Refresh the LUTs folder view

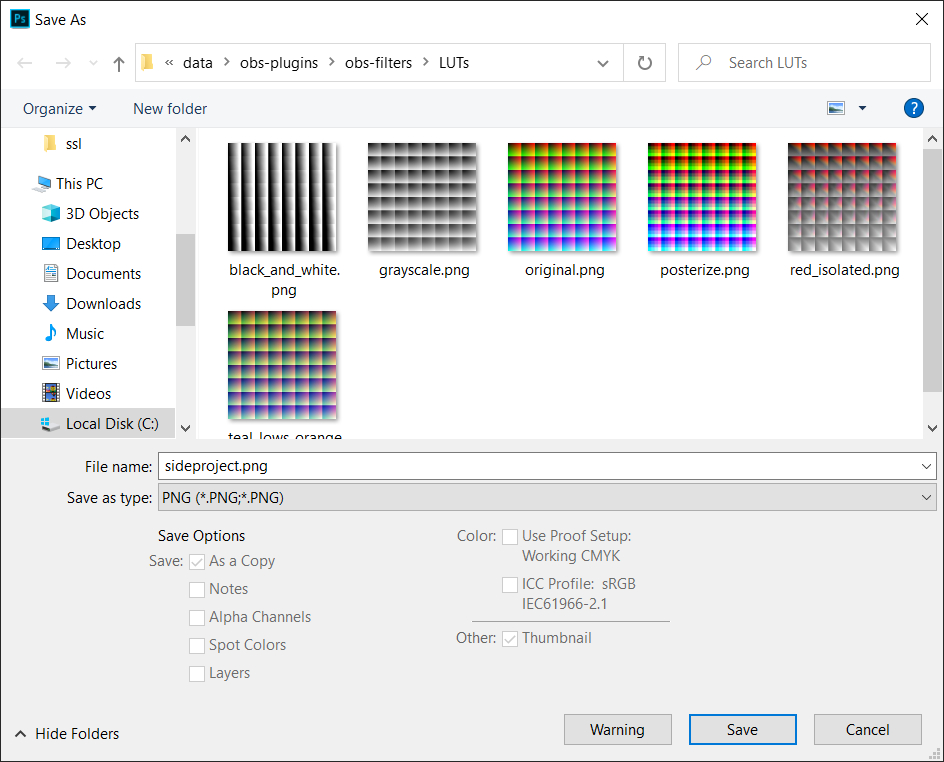644,62
